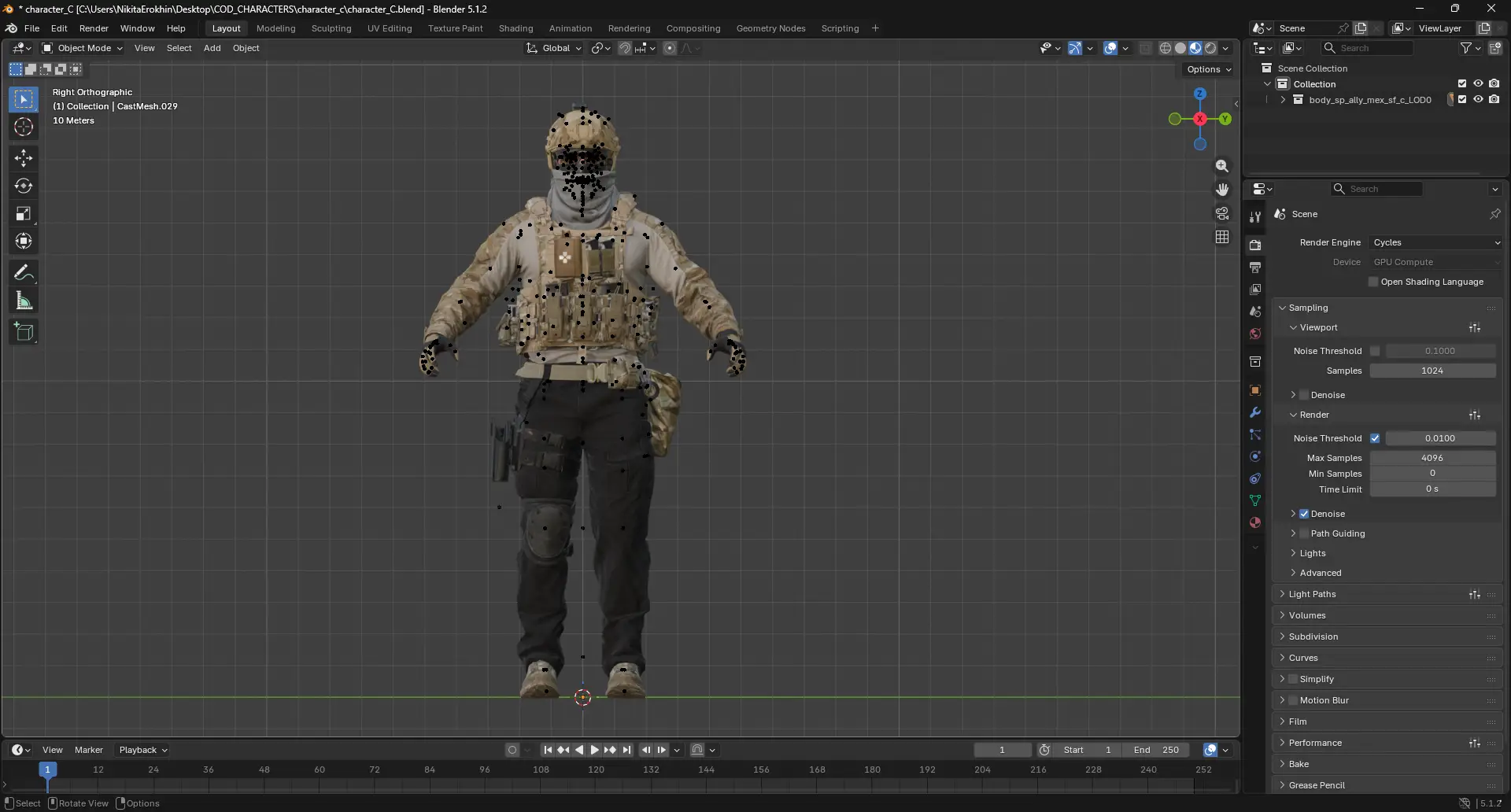Open the View Layer properties tab

(1255, 290)
